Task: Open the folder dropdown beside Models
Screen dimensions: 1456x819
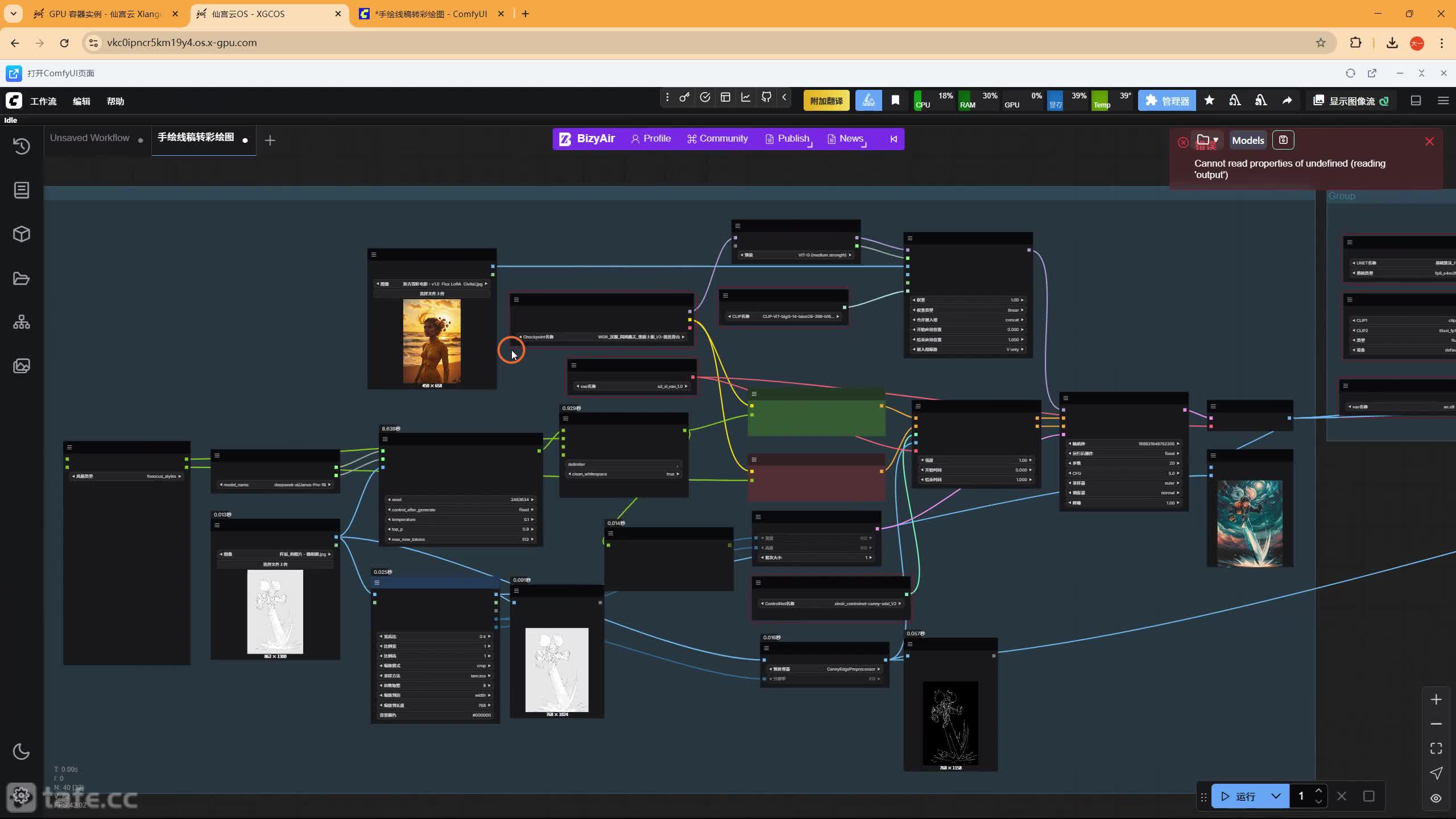Action: (1207, 140)
